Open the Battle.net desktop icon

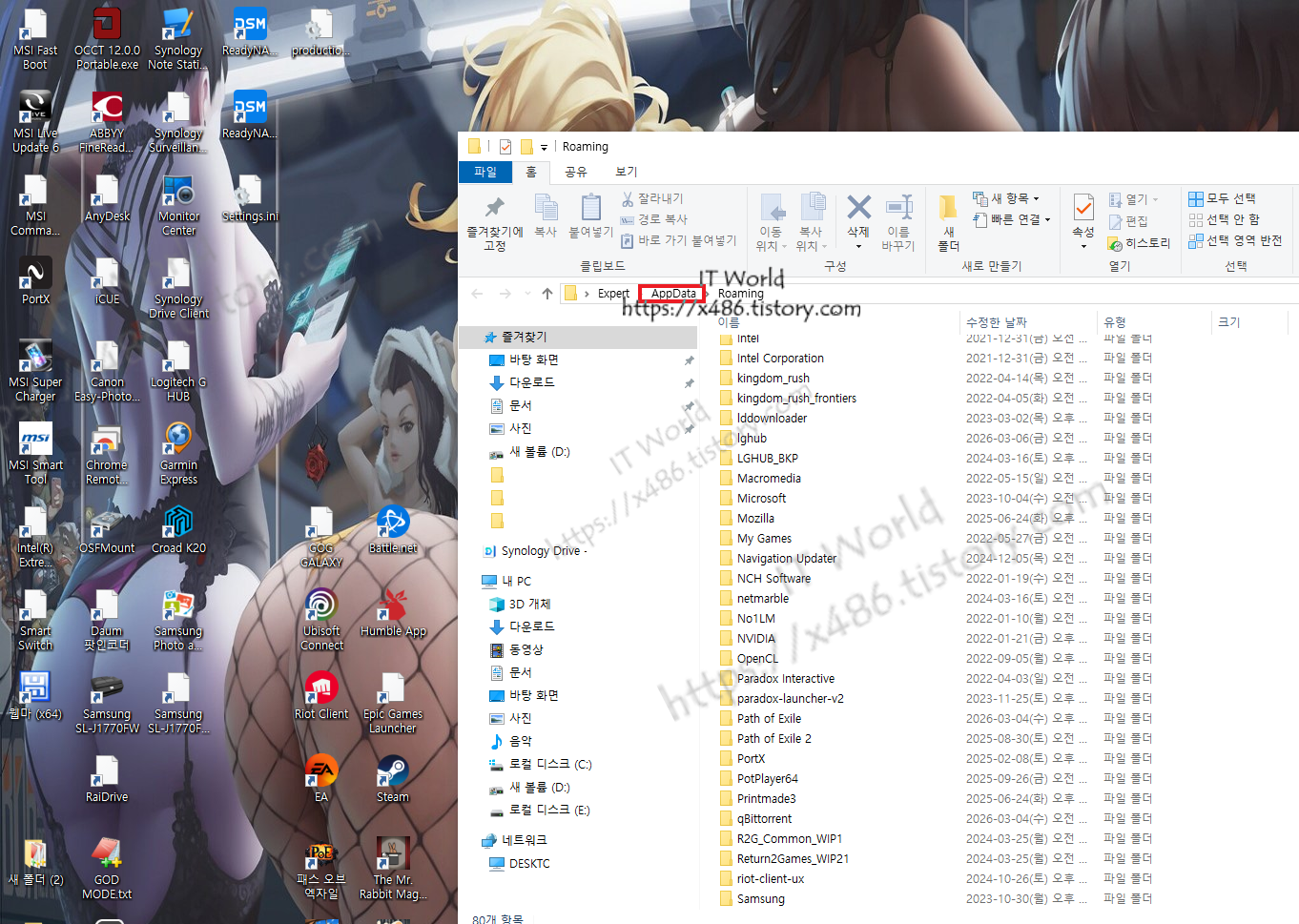pos(393,530)
